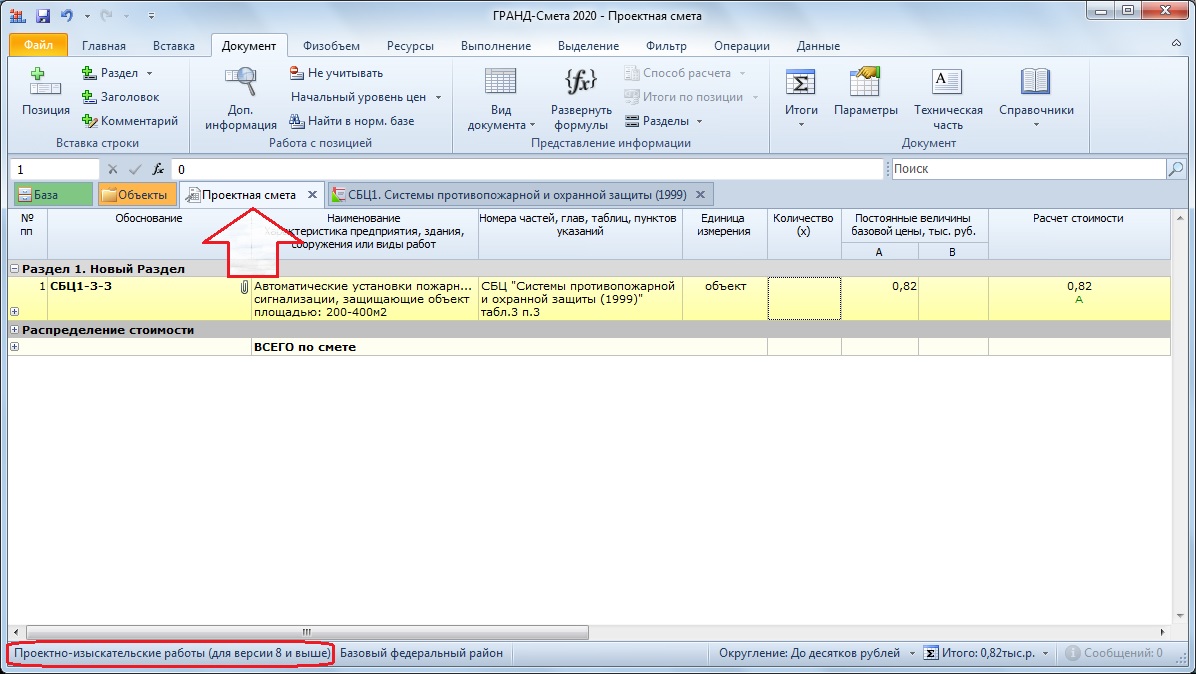The height and width of the screenshot is (674, 1196).
Task: Open the Раздел dropdown arrow
Action: pyautogui.click(x=150, y=73)
